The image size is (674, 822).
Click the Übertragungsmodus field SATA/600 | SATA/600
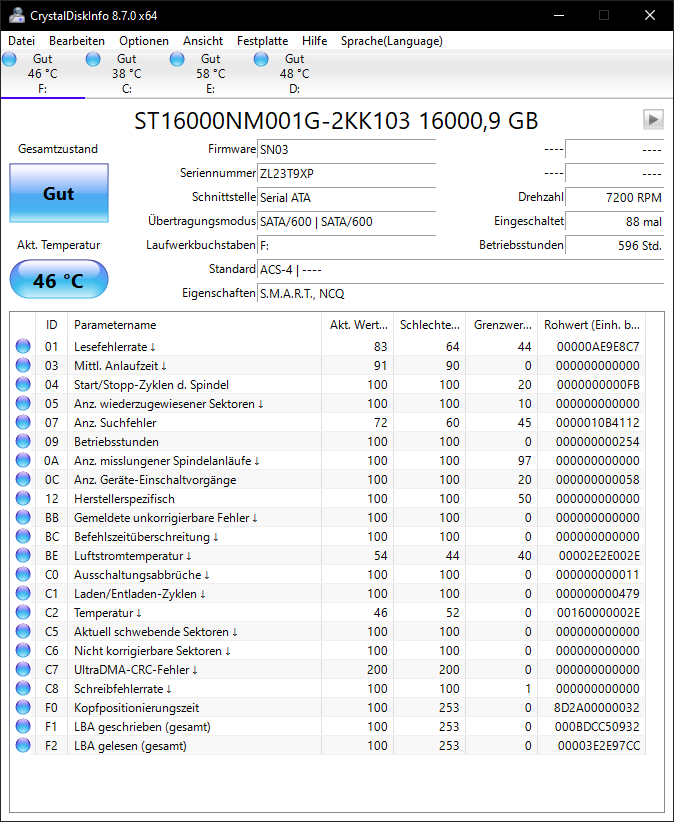pos(346,222)
